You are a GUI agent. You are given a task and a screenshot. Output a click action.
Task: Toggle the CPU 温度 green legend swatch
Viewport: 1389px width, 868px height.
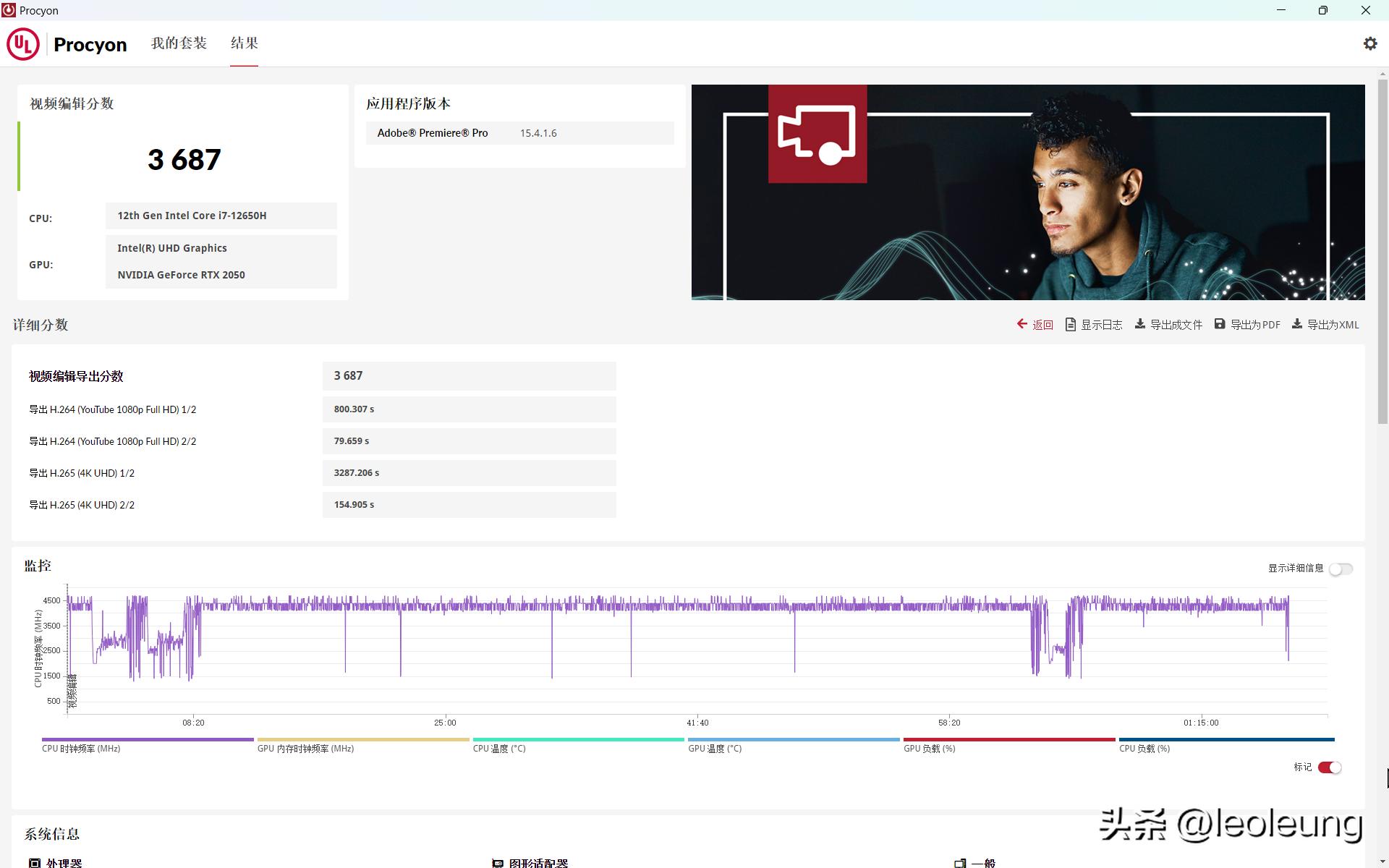point(578,740)
